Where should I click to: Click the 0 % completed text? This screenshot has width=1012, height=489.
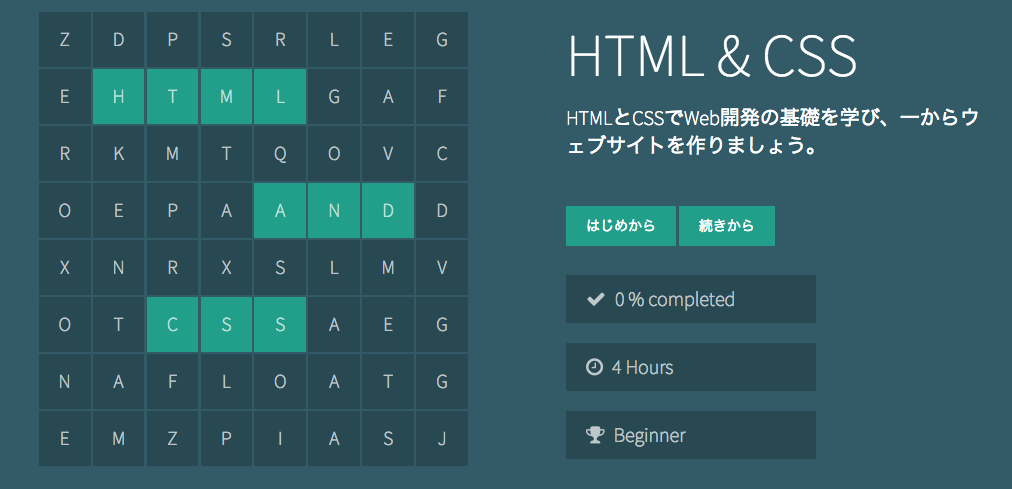(x=674, y=299)
